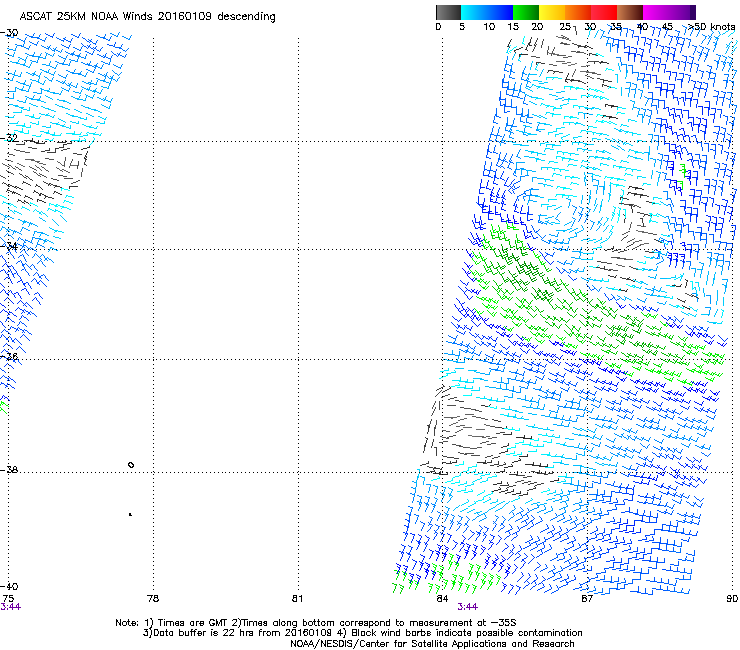The image size is (740, 650).
Task: Click the ">50 knots" legend label
Action: pos(712,26)
